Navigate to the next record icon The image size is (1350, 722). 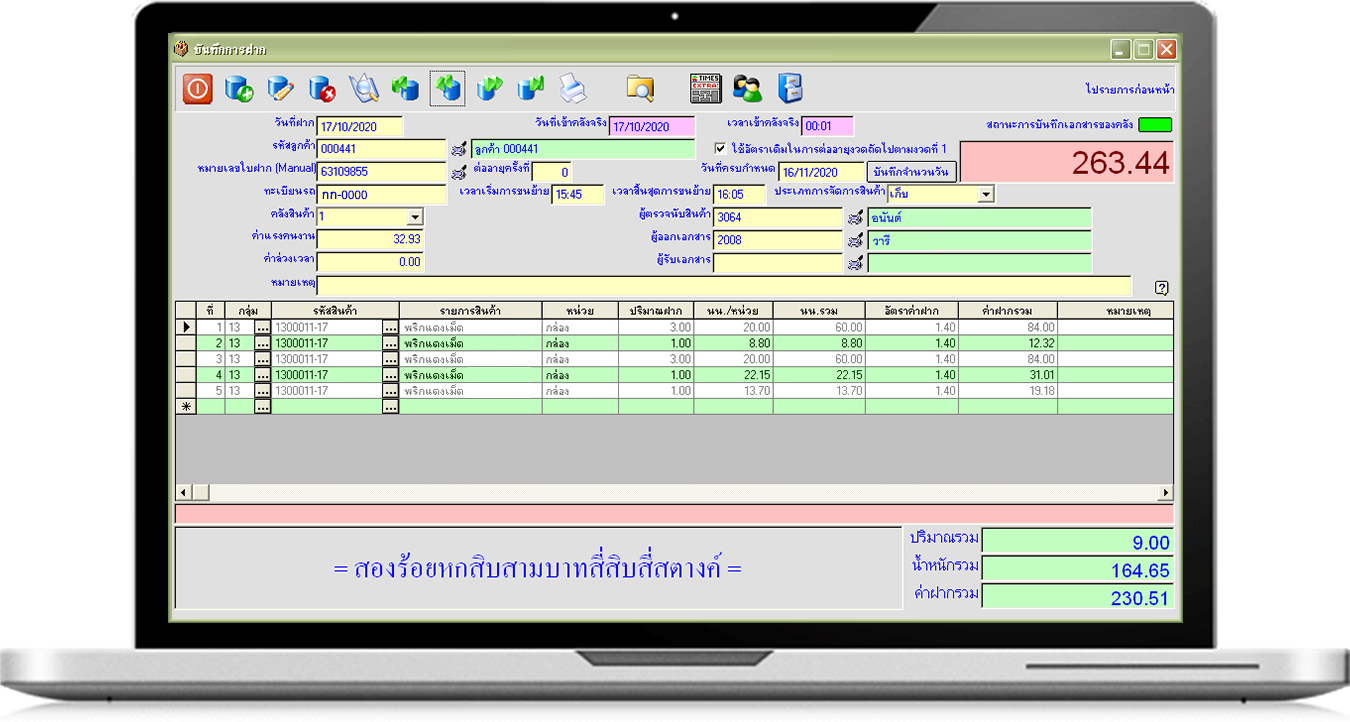[x=489, y=88]
